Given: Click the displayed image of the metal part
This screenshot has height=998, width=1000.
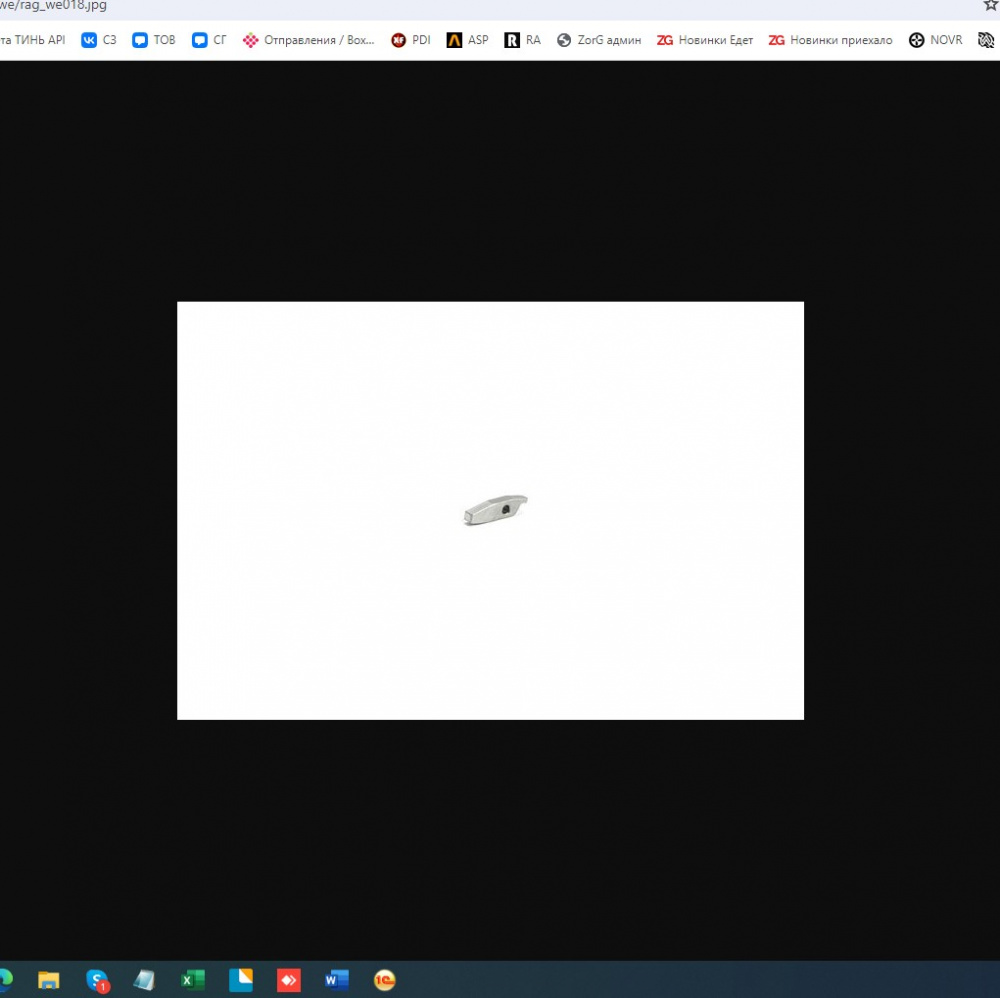Looking at the screenshot, I should tap(490, 511).
